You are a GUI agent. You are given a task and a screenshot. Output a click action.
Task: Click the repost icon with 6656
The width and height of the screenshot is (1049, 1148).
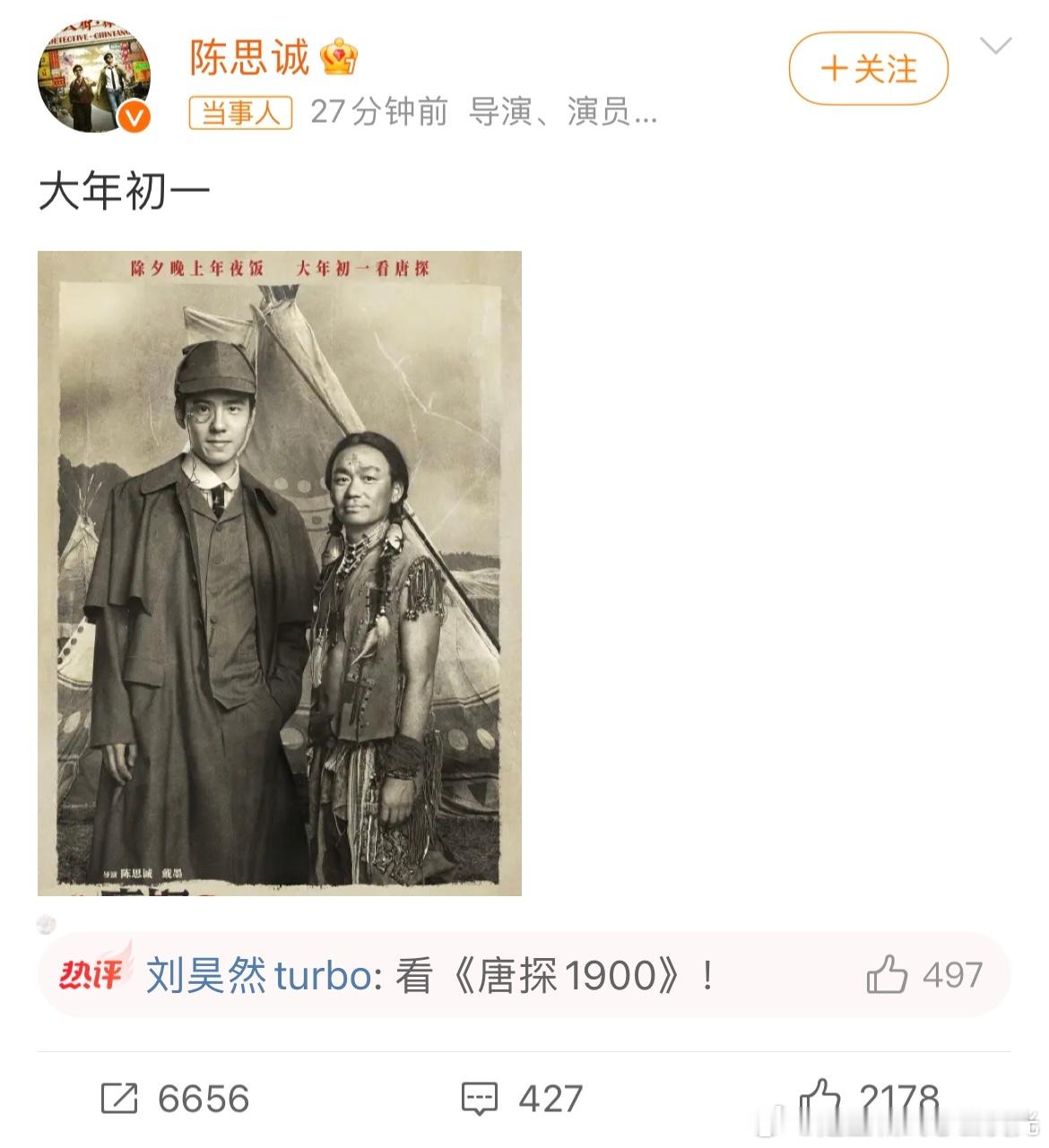119,1098
